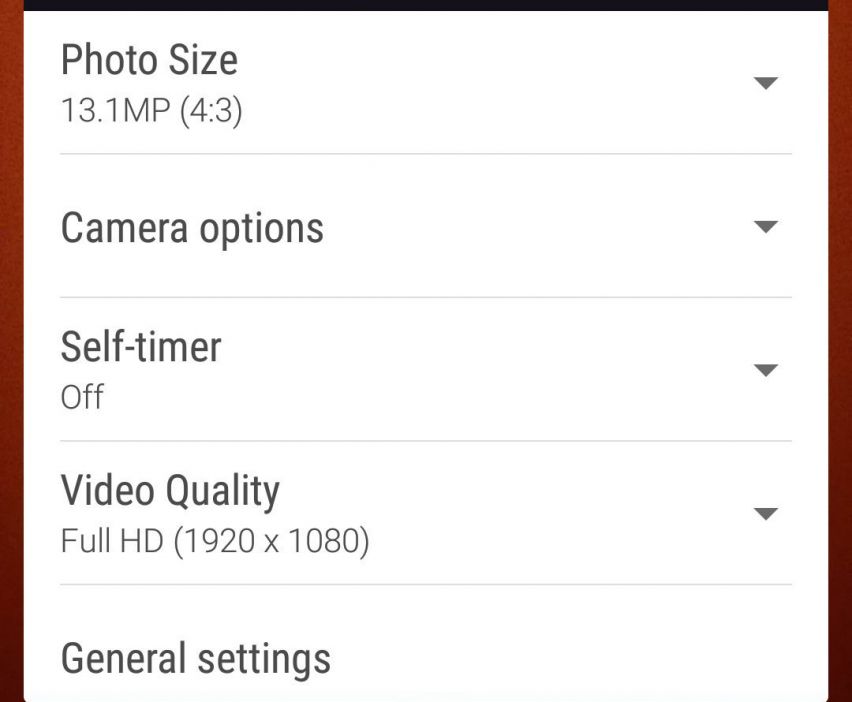Open General settings

pyautogui.click(x=196, y=658)
